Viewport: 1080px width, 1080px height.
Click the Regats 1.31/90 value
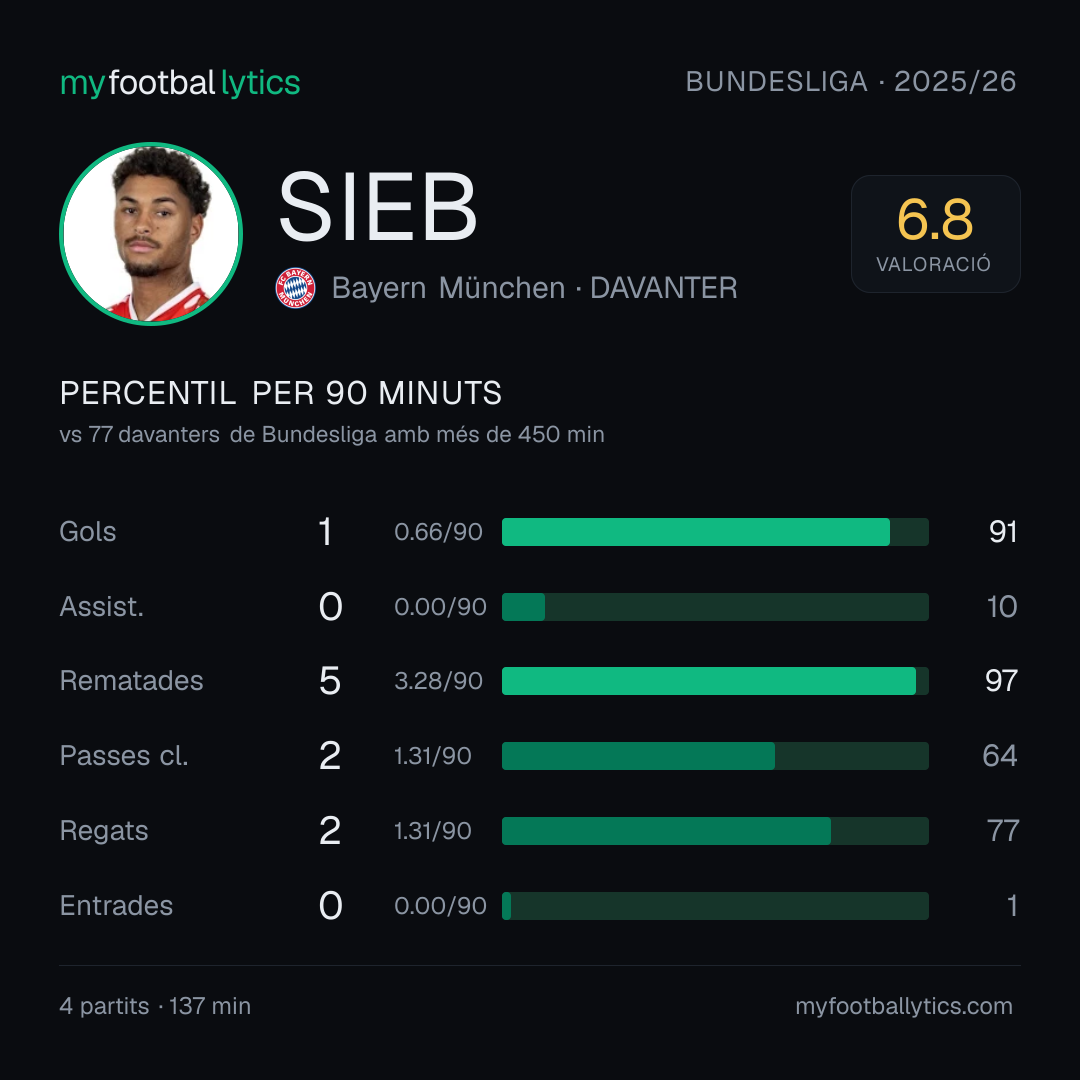pyautogui.click(x=433, y=831)
